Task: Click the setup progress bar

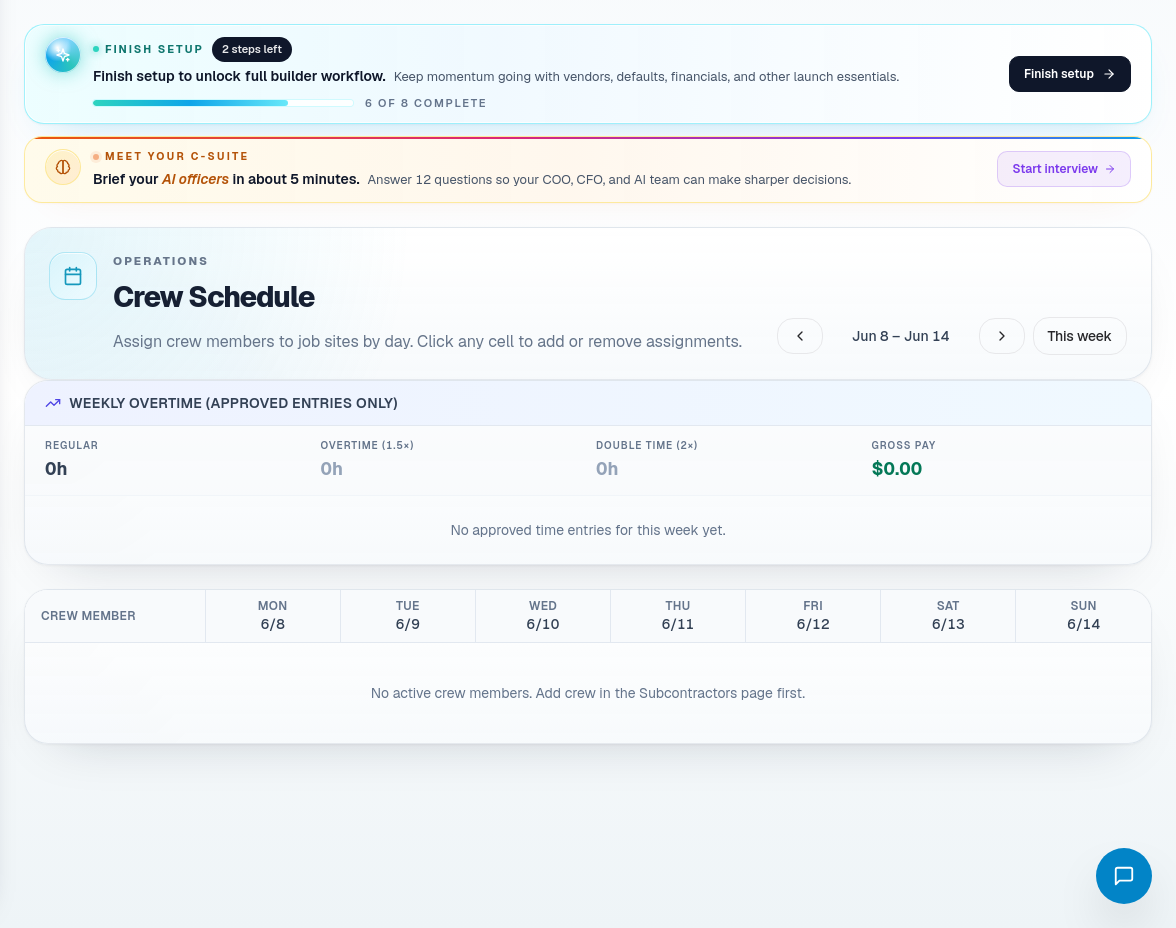Action: [223, 103]
